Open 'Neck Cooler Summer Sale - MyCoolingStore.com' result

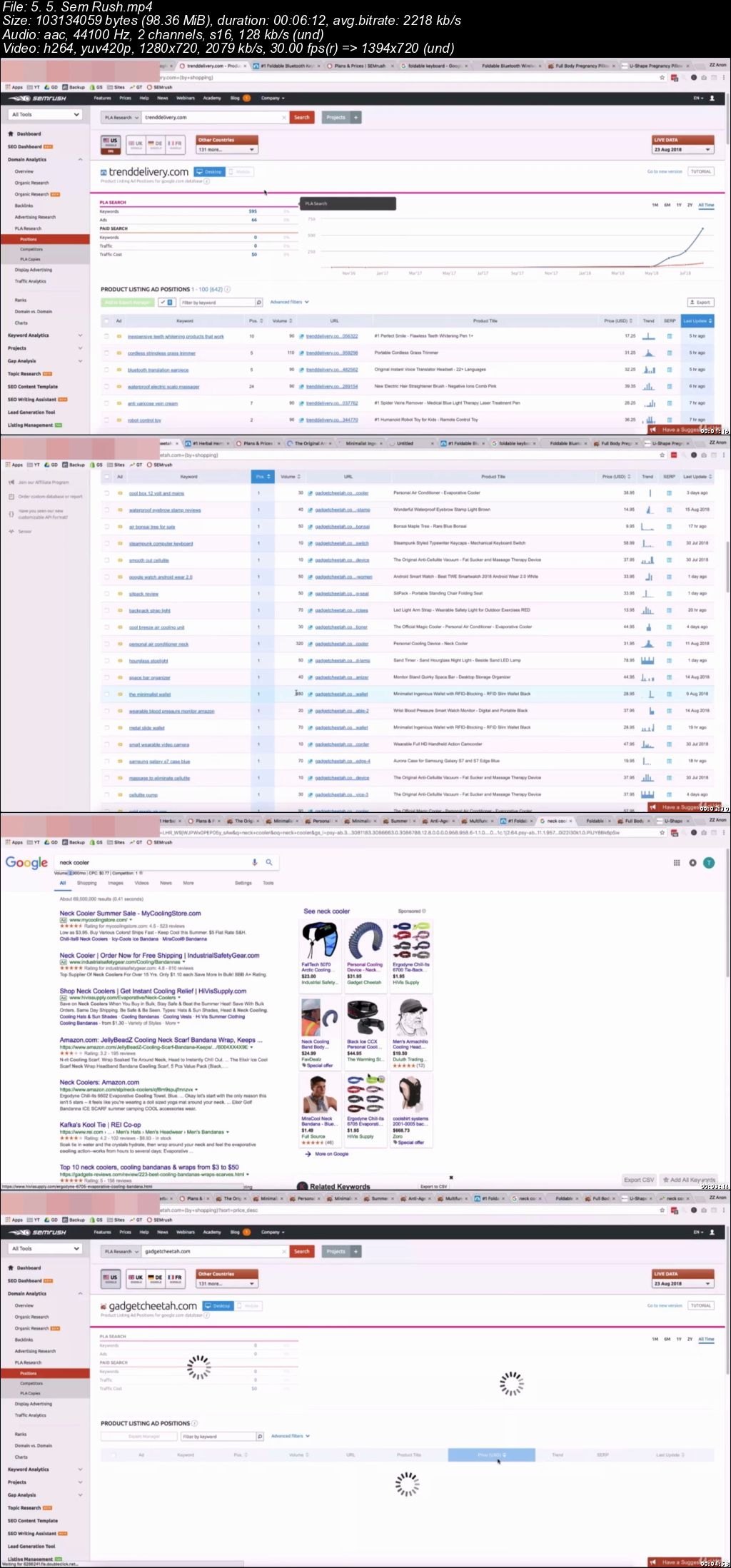[x=130, y=913]
